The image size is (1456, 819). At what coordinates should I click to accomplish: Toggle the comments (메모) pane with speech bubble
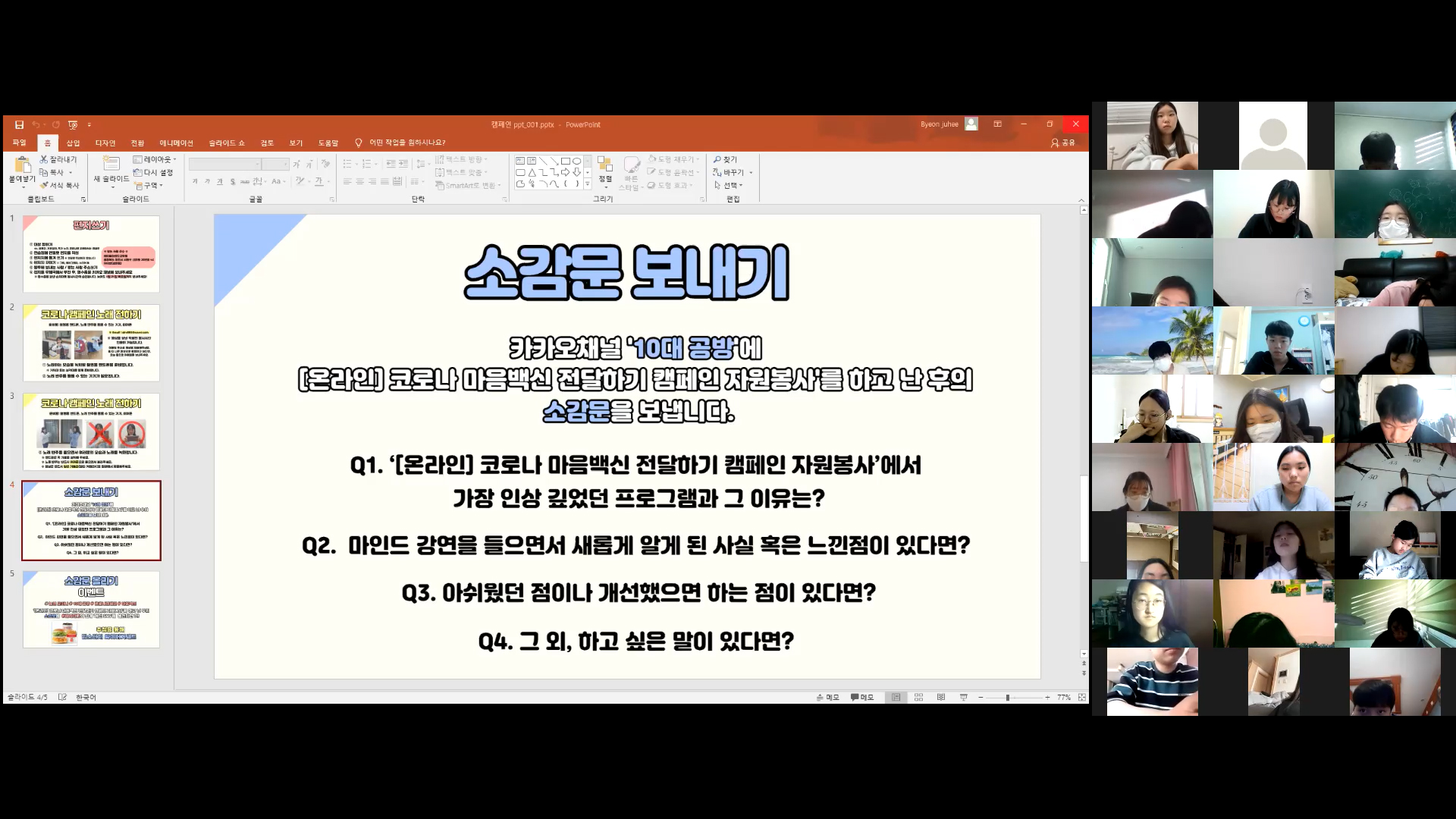(x=862, y=697)
